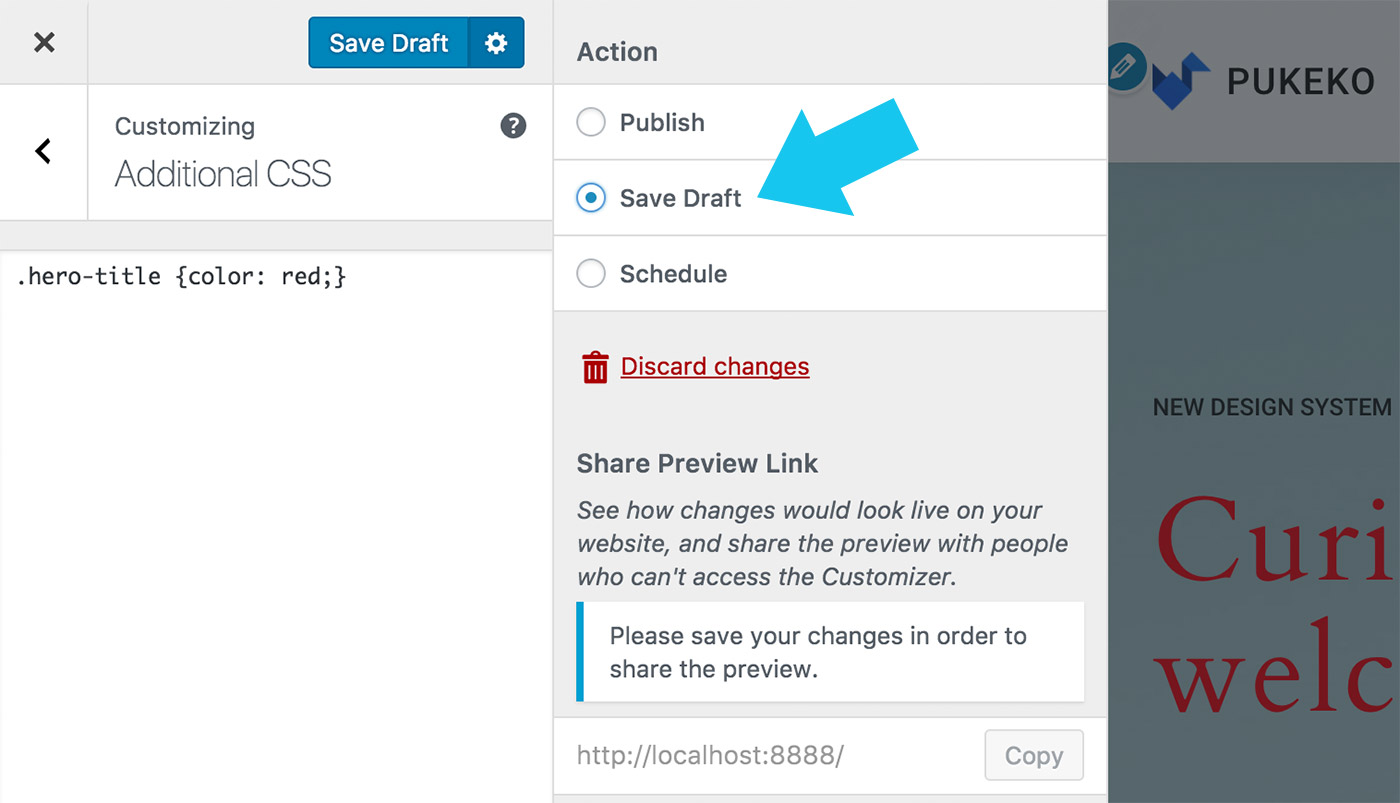The width and height of the screenshot is (1400, 803).
Task: Close the Customizer with X icon
Action: tap(44, 42)
